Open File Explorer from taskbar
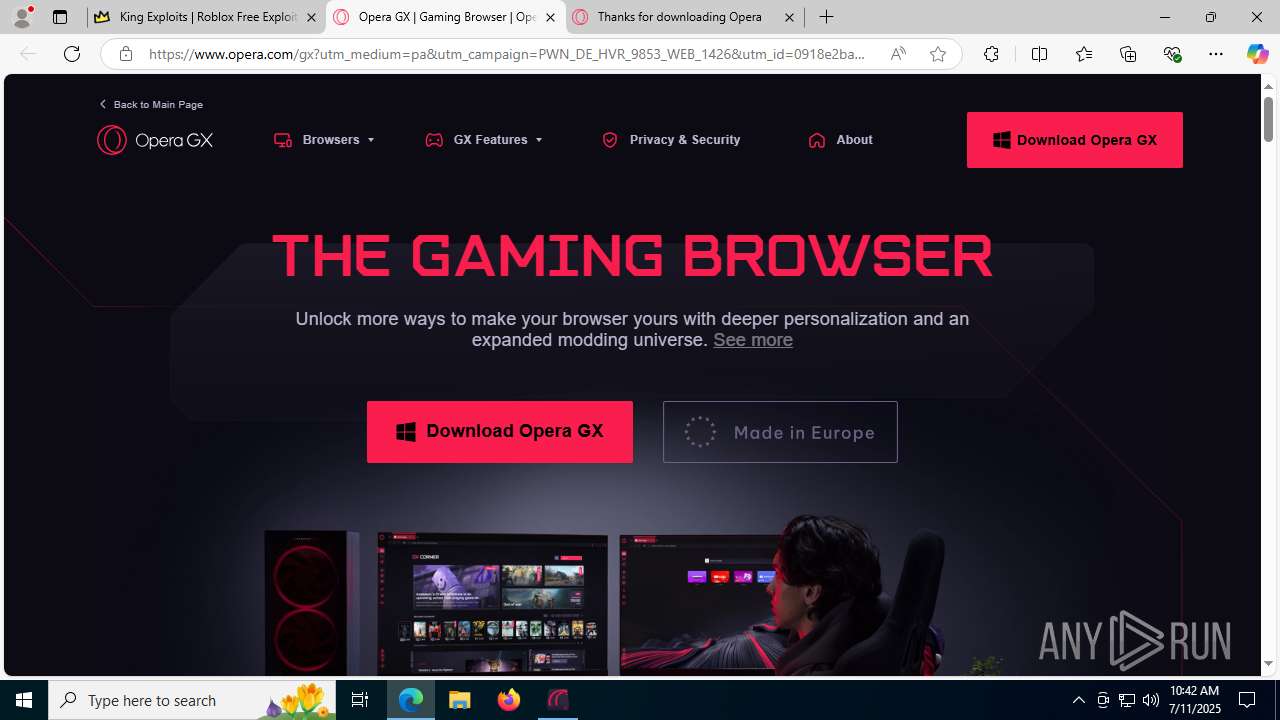1280x720 pixels. 459,700
